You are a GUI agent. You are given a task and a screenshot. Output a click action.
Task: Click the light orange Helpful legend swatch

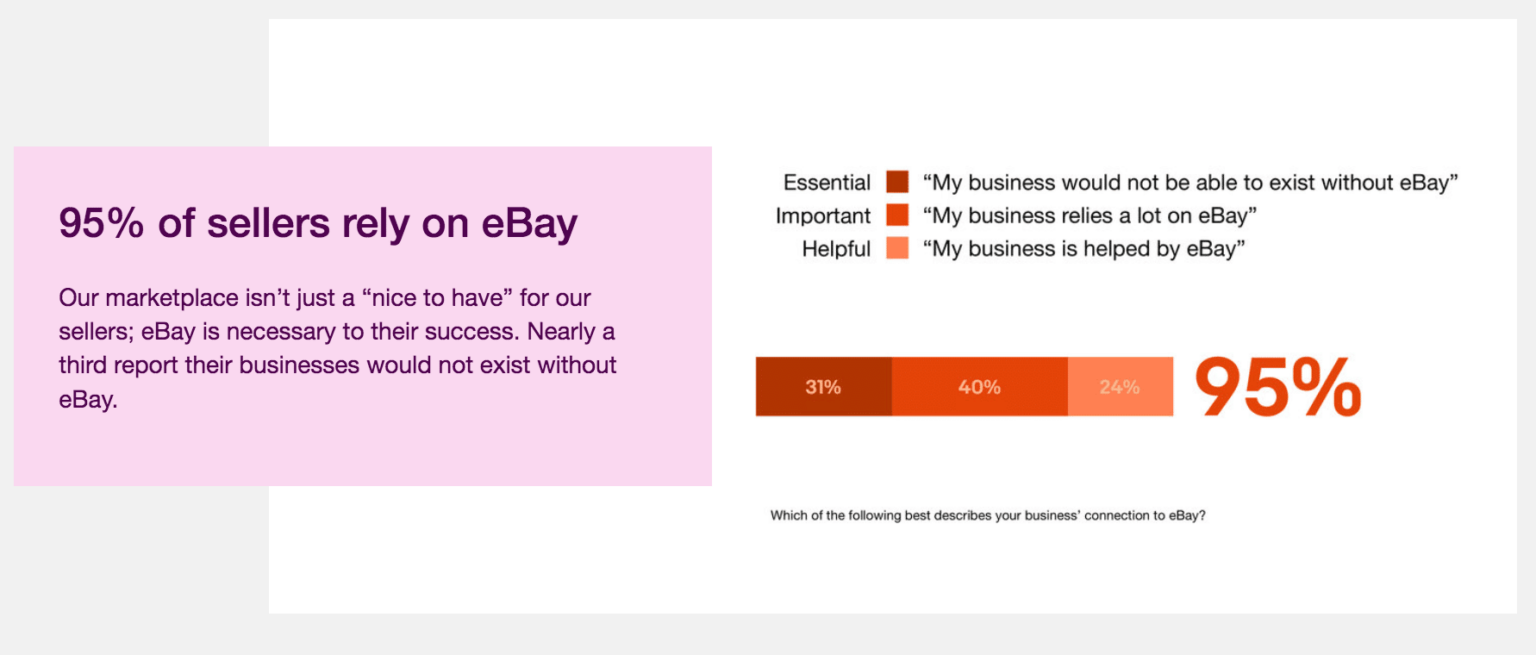897,248
